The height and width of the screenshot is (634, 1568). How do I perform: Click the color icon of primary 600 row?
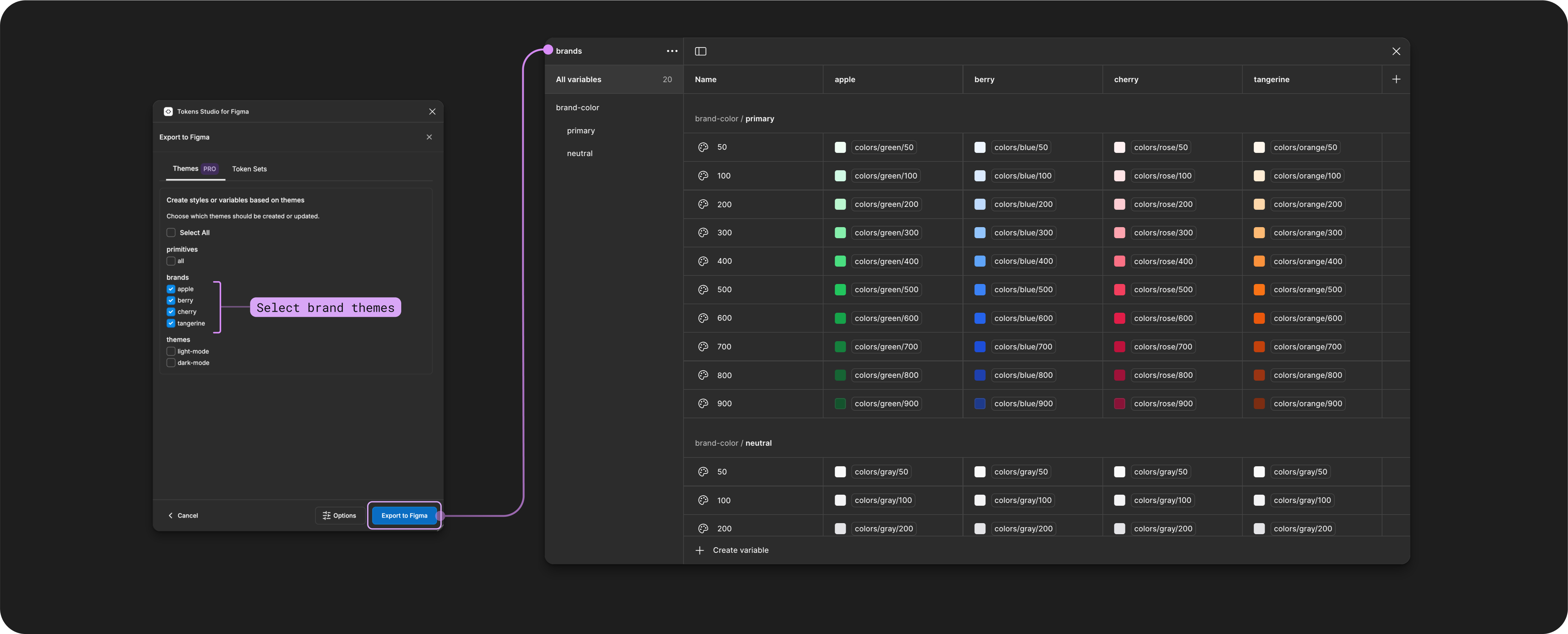[x=703, y=318]
